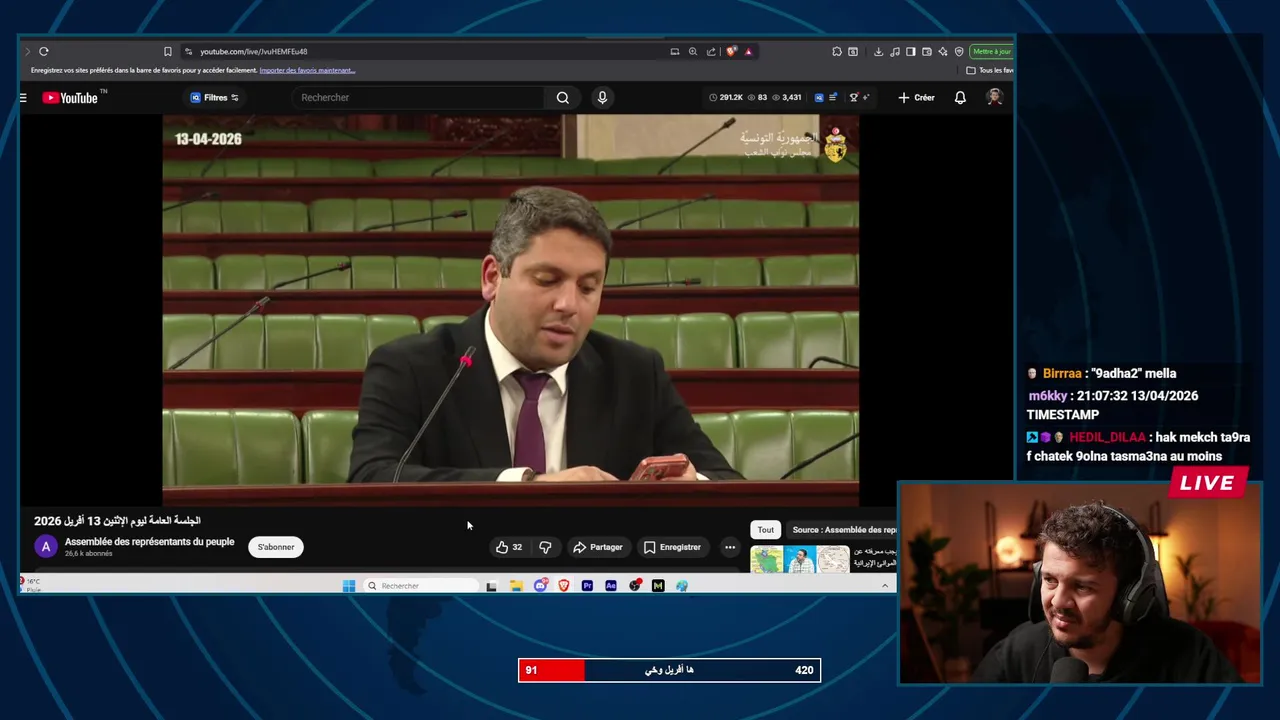Viewport: 1280px width, 720px height.
Task: Click Birrraa username in chat overlay
Action: click(x=1062, y=373)
